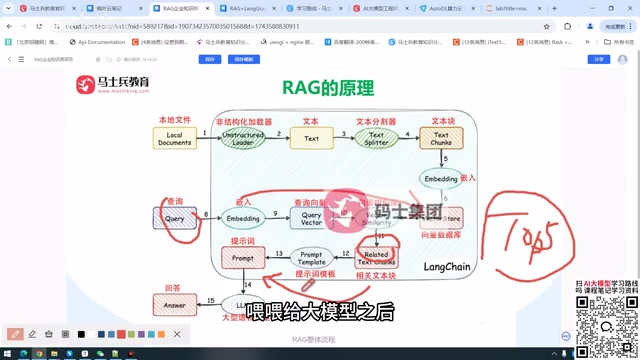Click the 保存模板 button
This screenshot has width=640, height=360.
pos(244,59)
